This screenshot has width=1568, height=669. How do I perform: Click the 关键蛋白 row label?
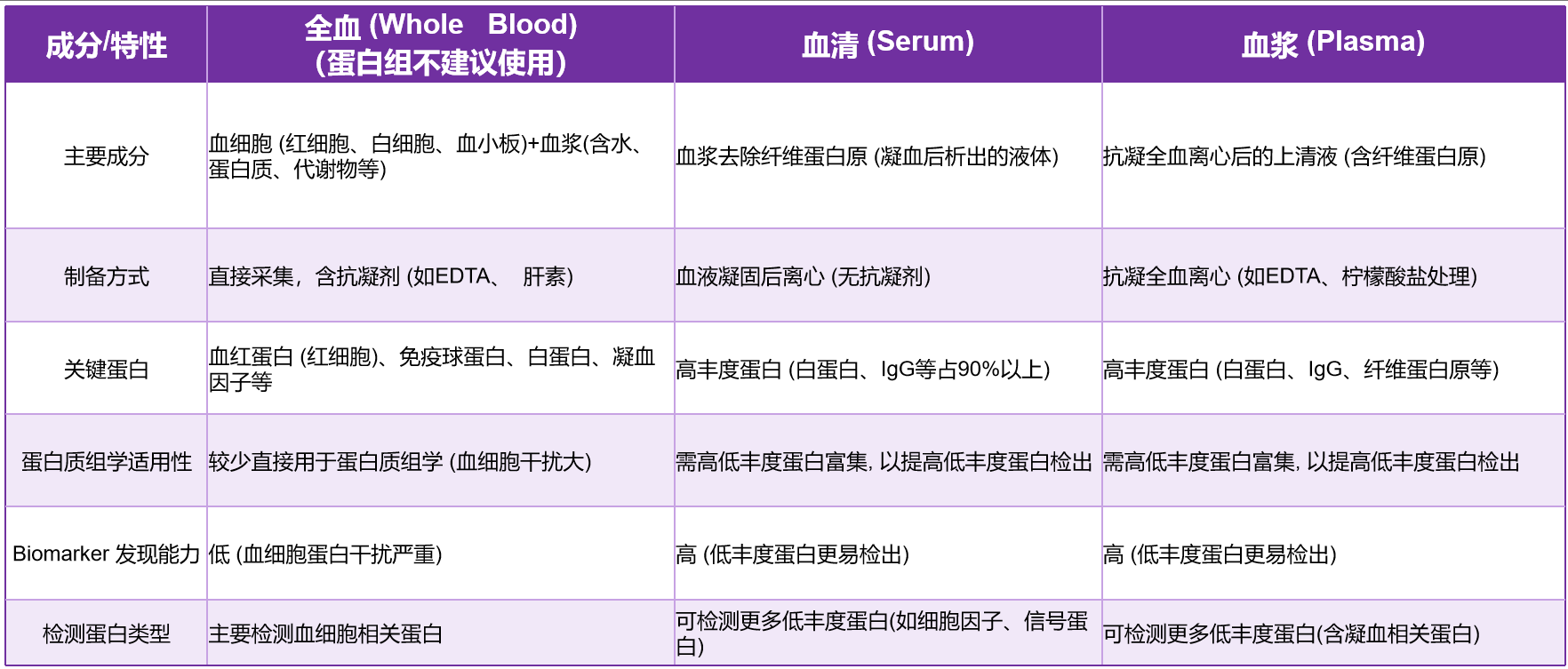click(106, 369)
